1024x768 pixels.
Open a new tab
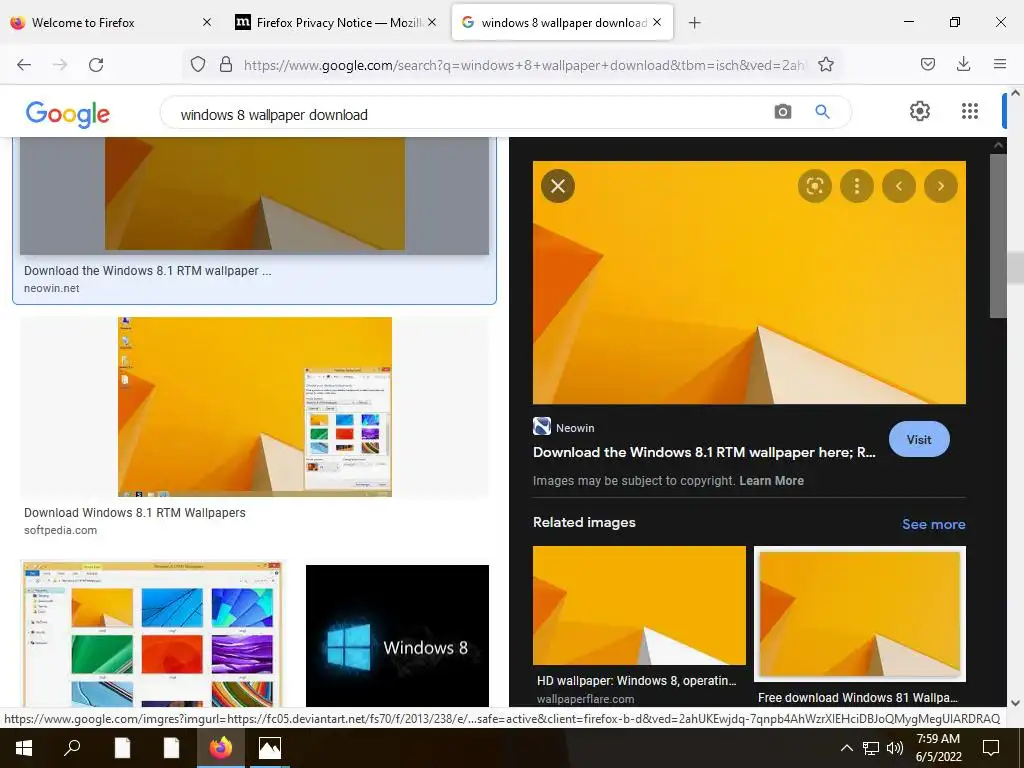coord(695,23)
